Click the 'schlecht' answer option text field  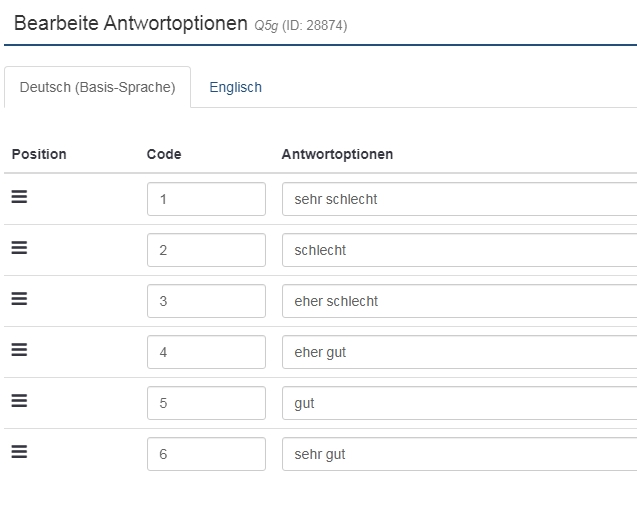point(459,250)
